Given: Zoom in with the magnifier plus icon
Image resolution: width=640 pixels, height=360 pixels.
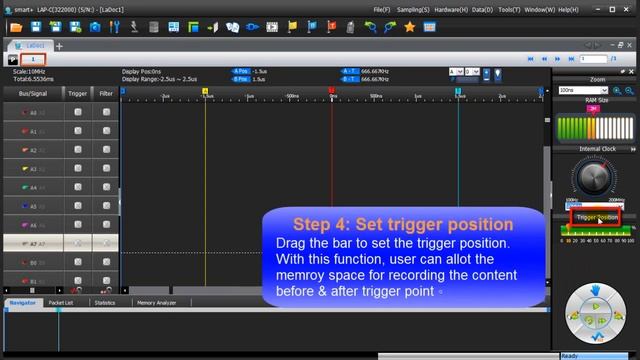Looking at the screenshot, I should (617, 91).
